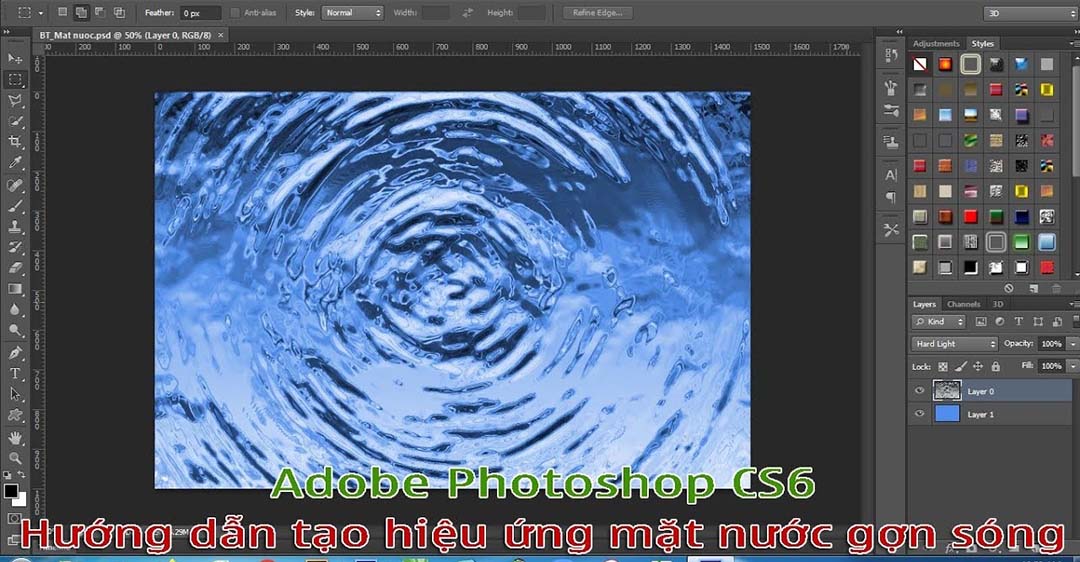Open the Clone Source panel icon
Image resolution: width=1080 pixels, height=562 pixels.
[x=891, y=143]
